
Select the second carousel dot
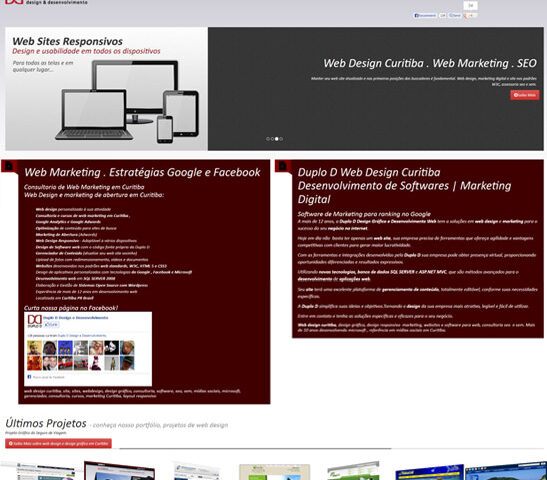[x=272, y=139]
